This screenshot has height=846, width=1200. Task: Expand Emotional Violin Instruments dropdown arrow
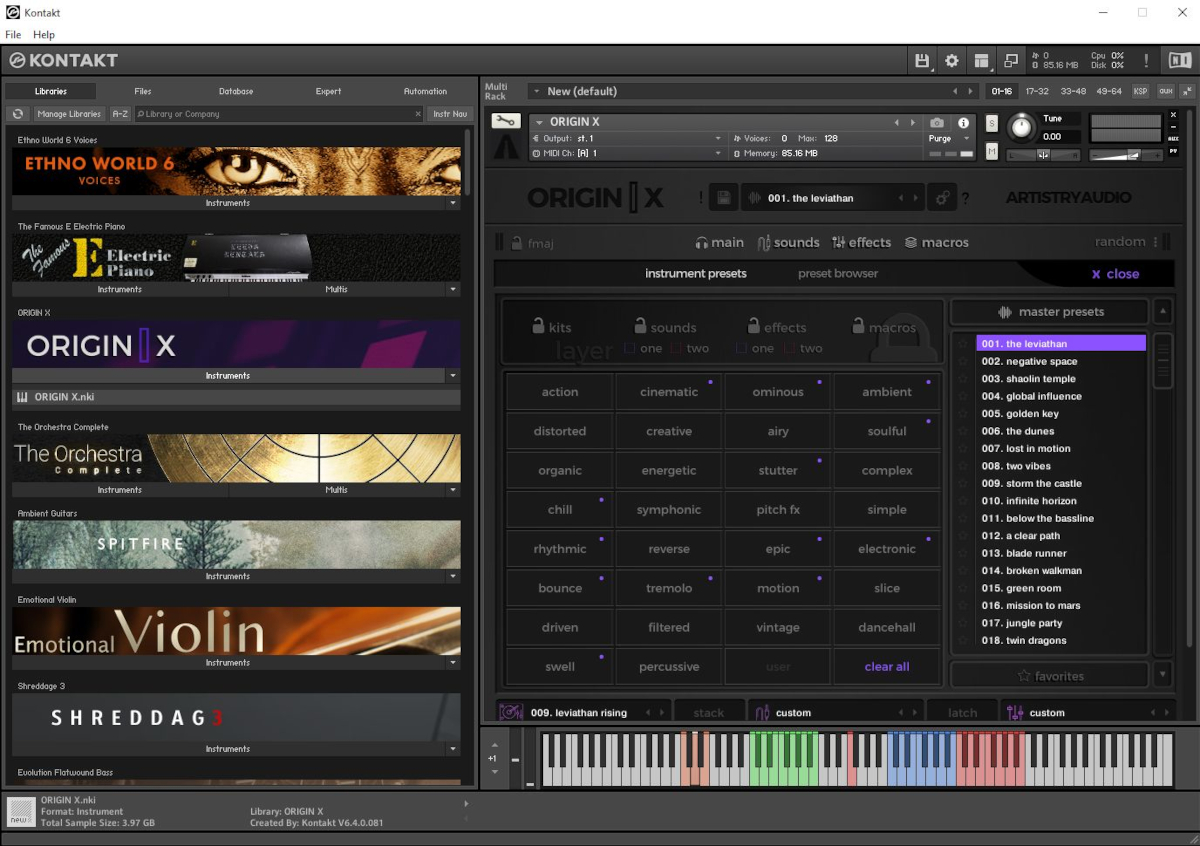point(453,663)
